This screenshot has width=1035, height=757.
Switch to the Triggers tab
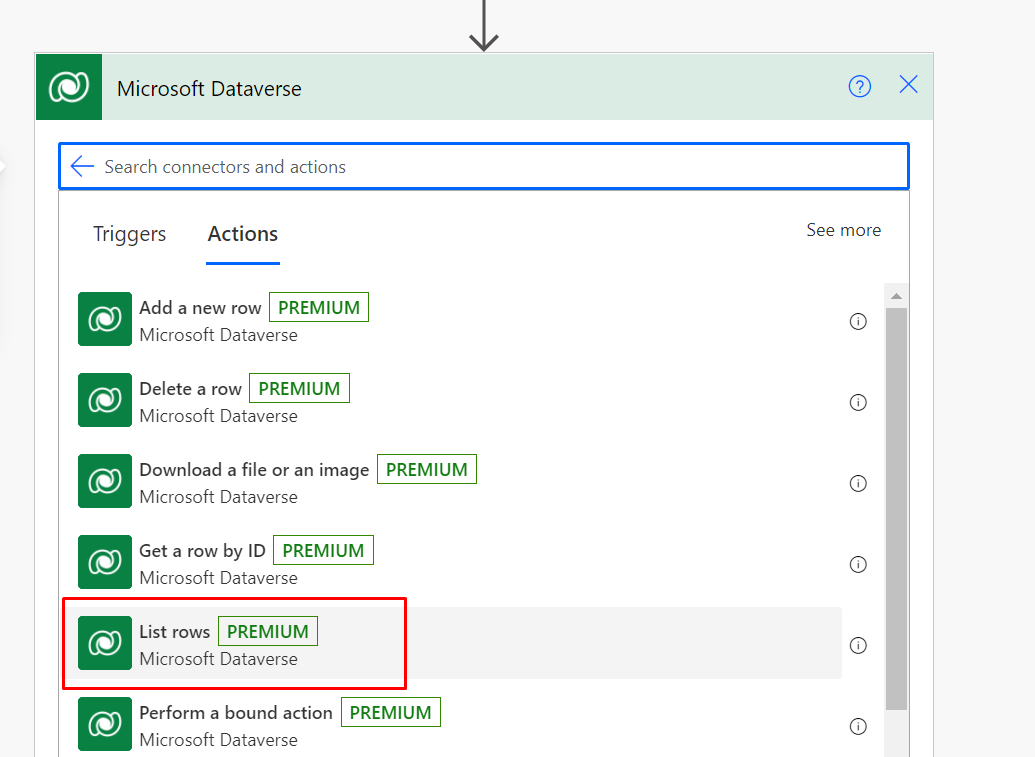[x=129, y=234]
